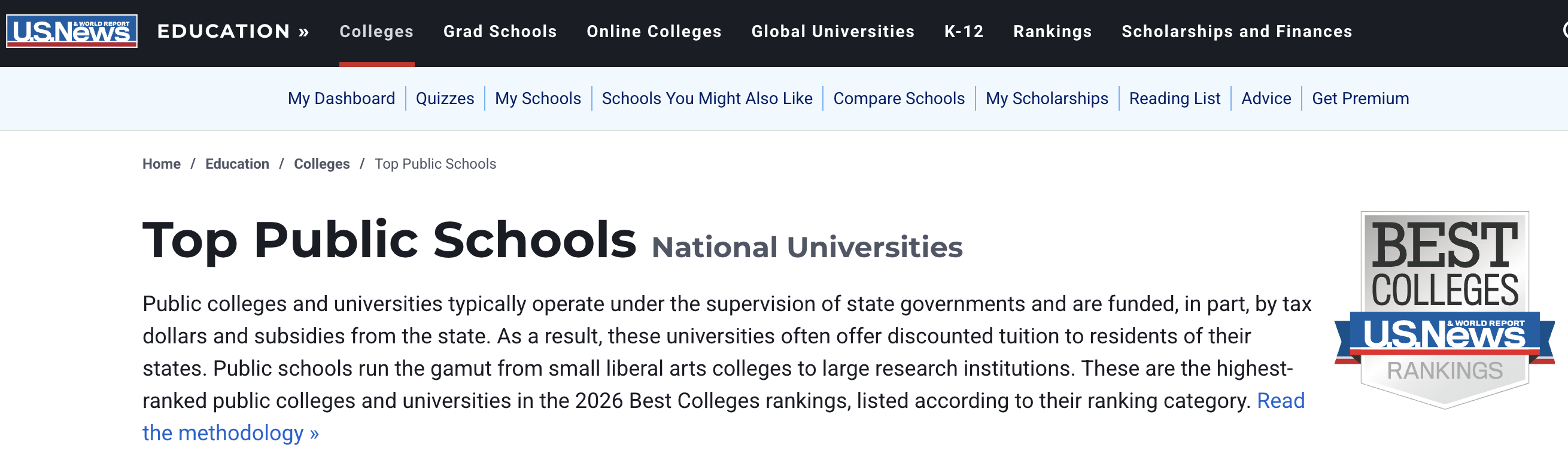View Schools You Might Also Like
The image size is (1568, 463).
(x=706, y=98)
